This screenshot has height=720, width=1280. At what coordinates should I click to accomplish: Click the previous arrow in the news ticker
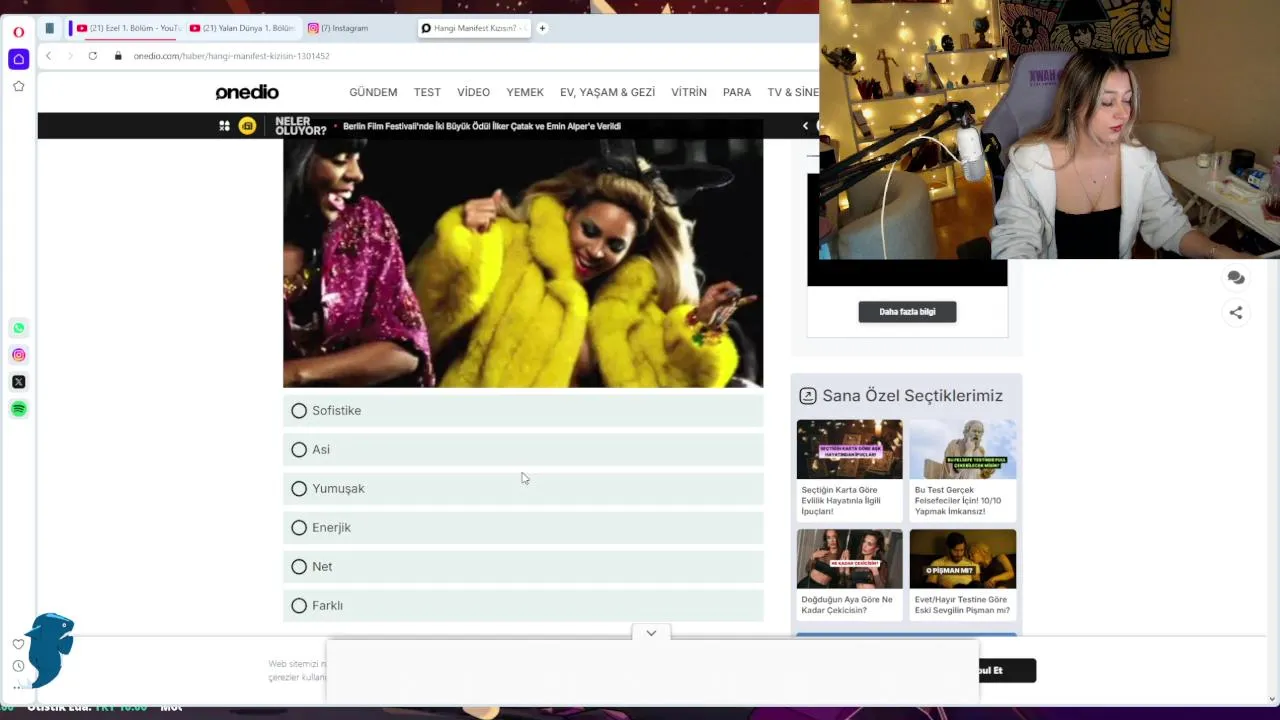[x=805, y=126]
